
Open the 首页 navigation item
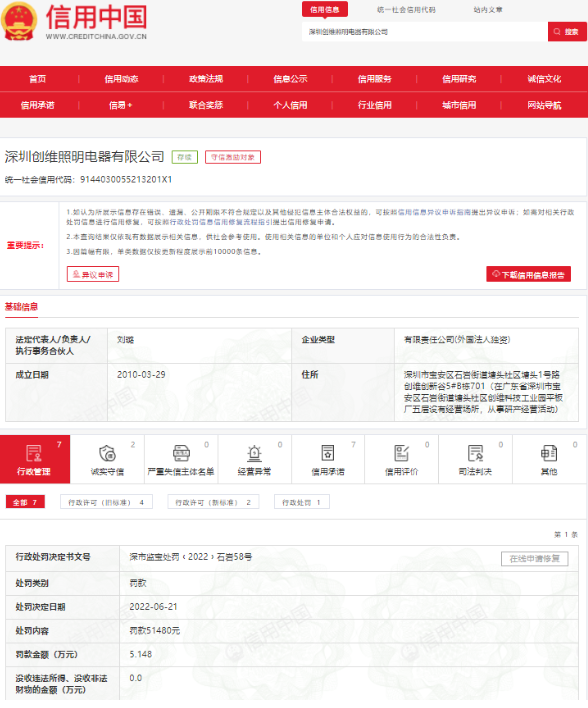tap(37, 79)
